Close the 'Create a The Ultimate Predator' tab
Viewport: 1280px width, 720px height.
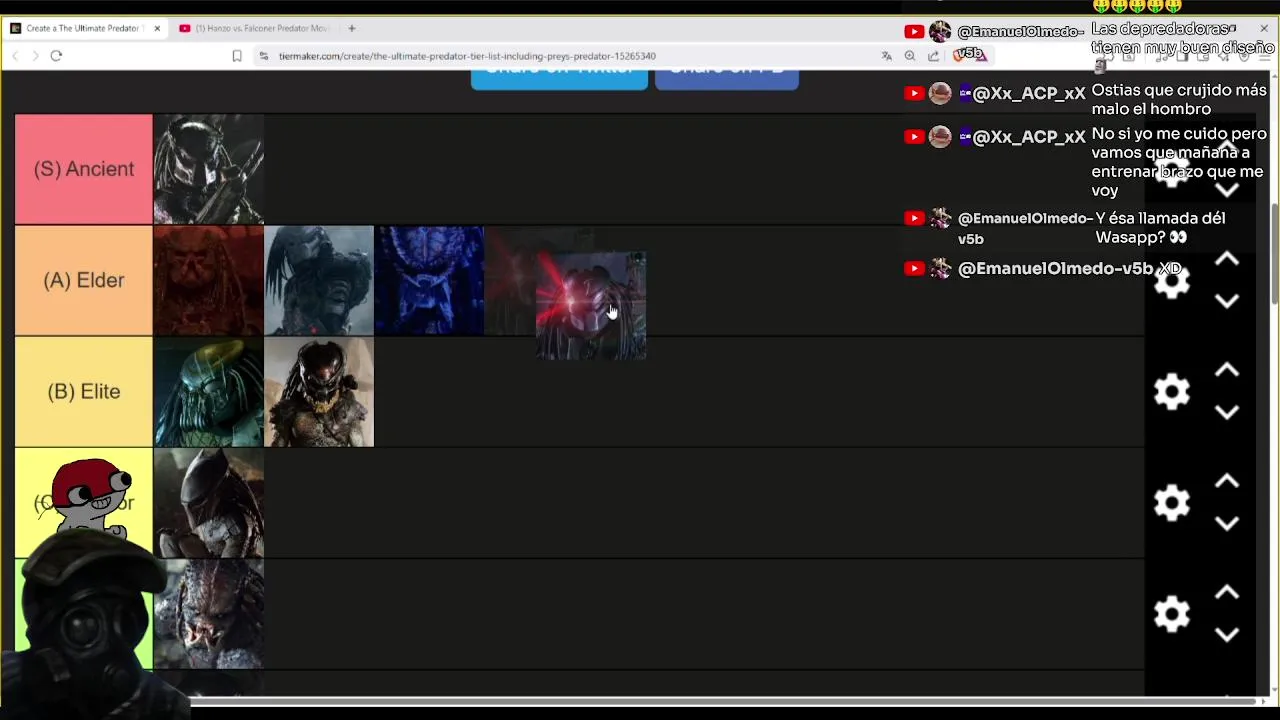coord(157,28)
